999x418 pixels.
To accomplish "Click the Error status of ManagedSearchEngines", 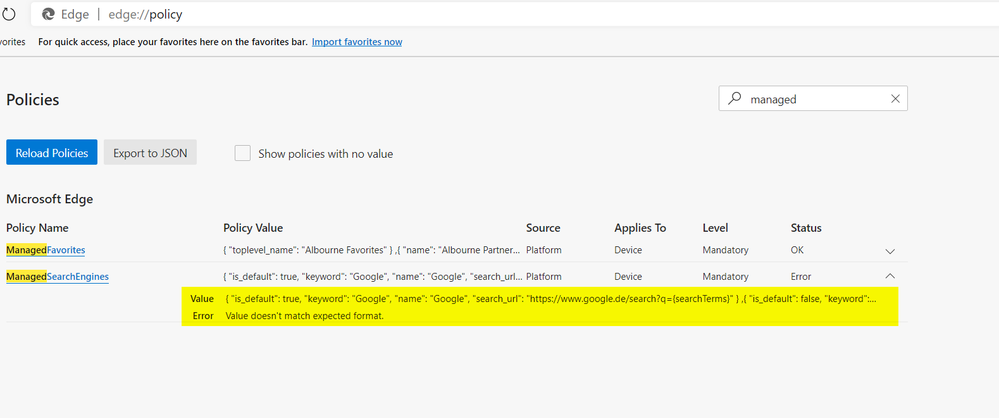I will pyautogui.click(x=801, y=277).
